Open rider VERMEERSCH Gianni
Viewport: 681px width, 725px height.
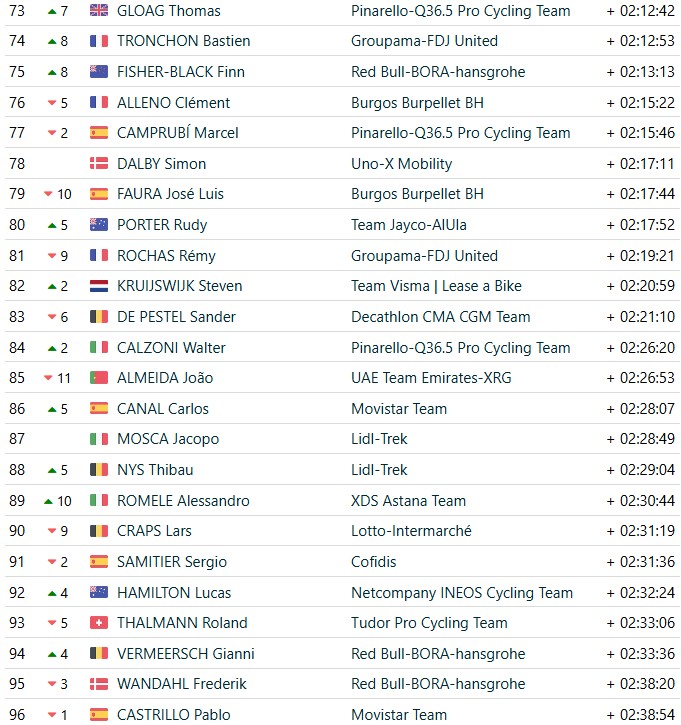[185, 653]
